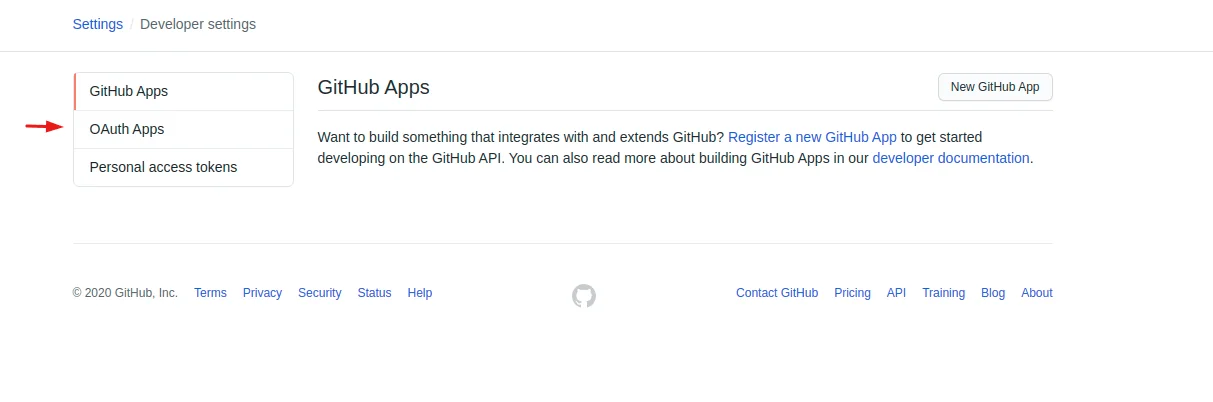Go to the Training footer link

(x=943, y=293)
